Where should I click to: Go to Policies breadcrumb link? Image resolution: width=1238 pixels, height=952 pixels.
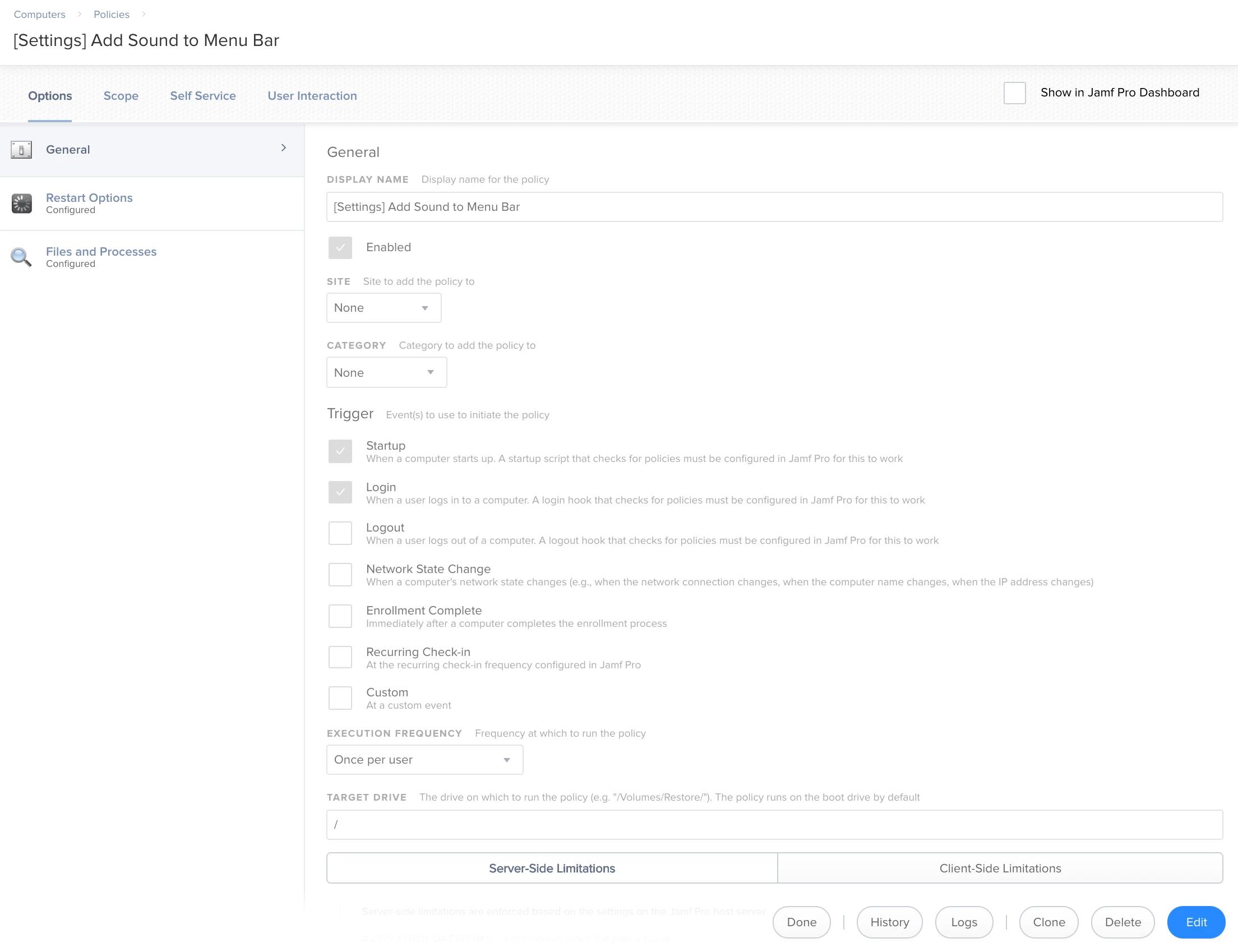112,14
